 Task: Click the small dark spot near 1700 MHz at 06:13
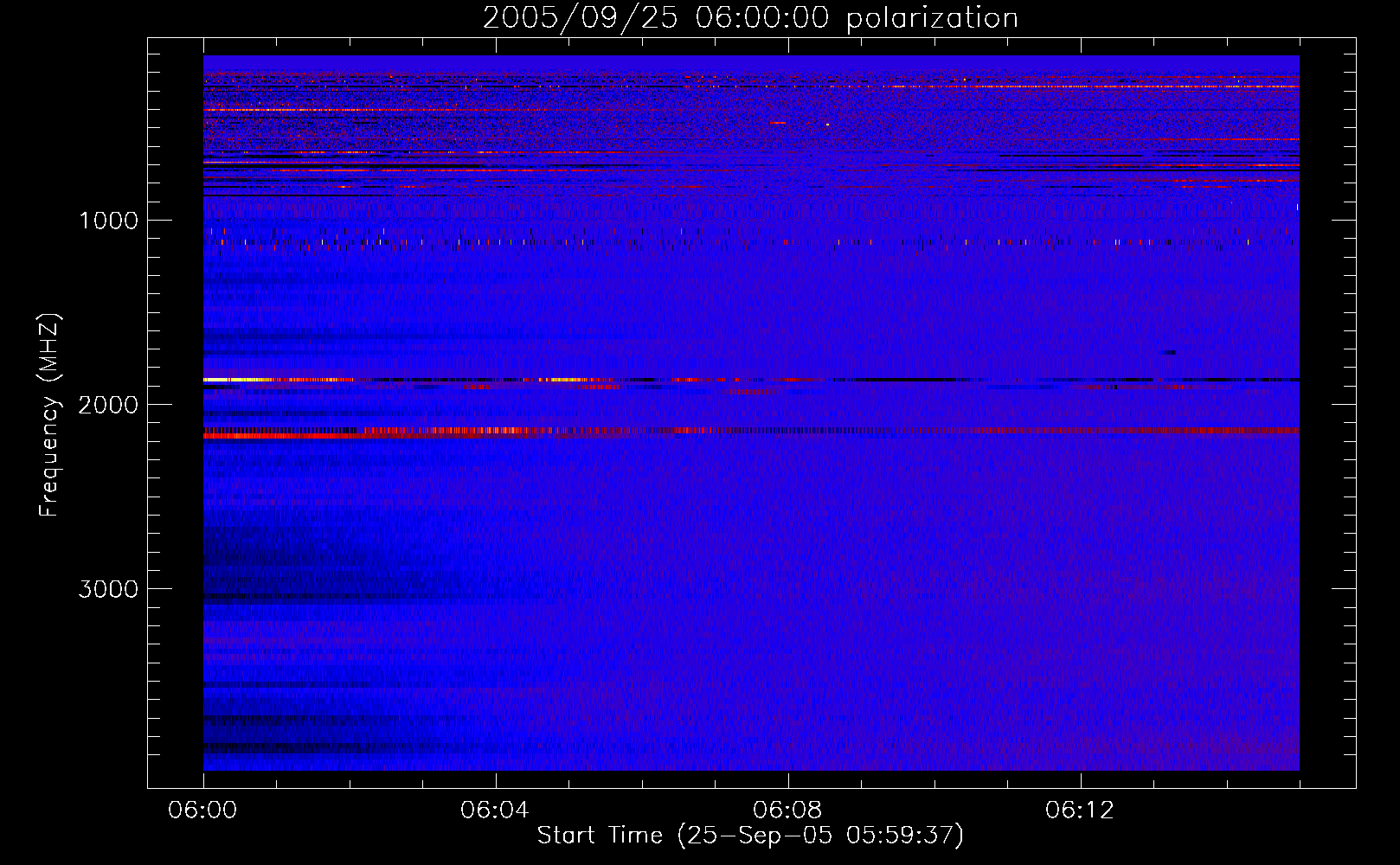(1168, 352)
